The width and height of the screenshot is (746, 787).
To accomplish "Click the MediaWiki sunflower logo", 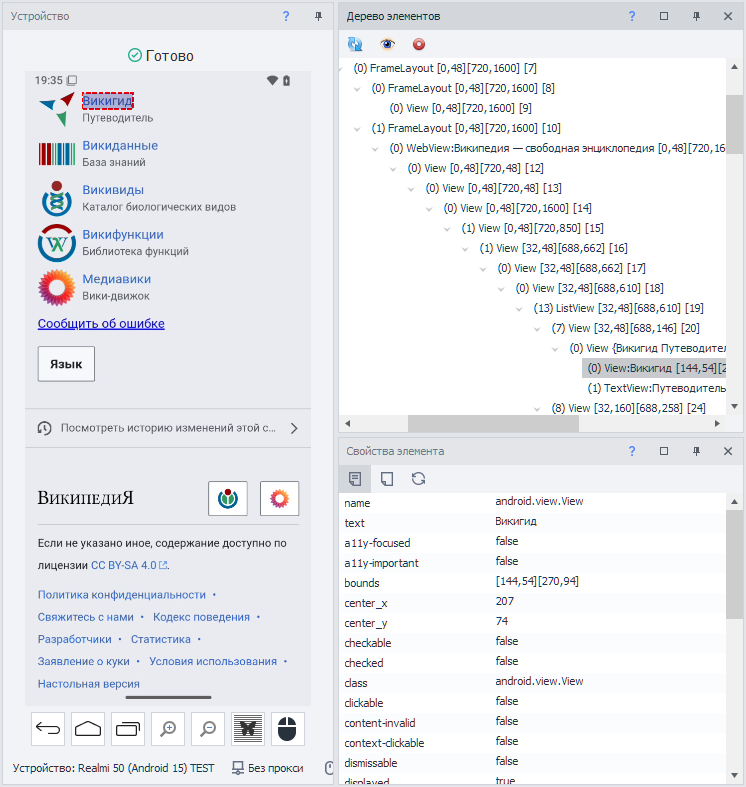I will coord(57,288).
